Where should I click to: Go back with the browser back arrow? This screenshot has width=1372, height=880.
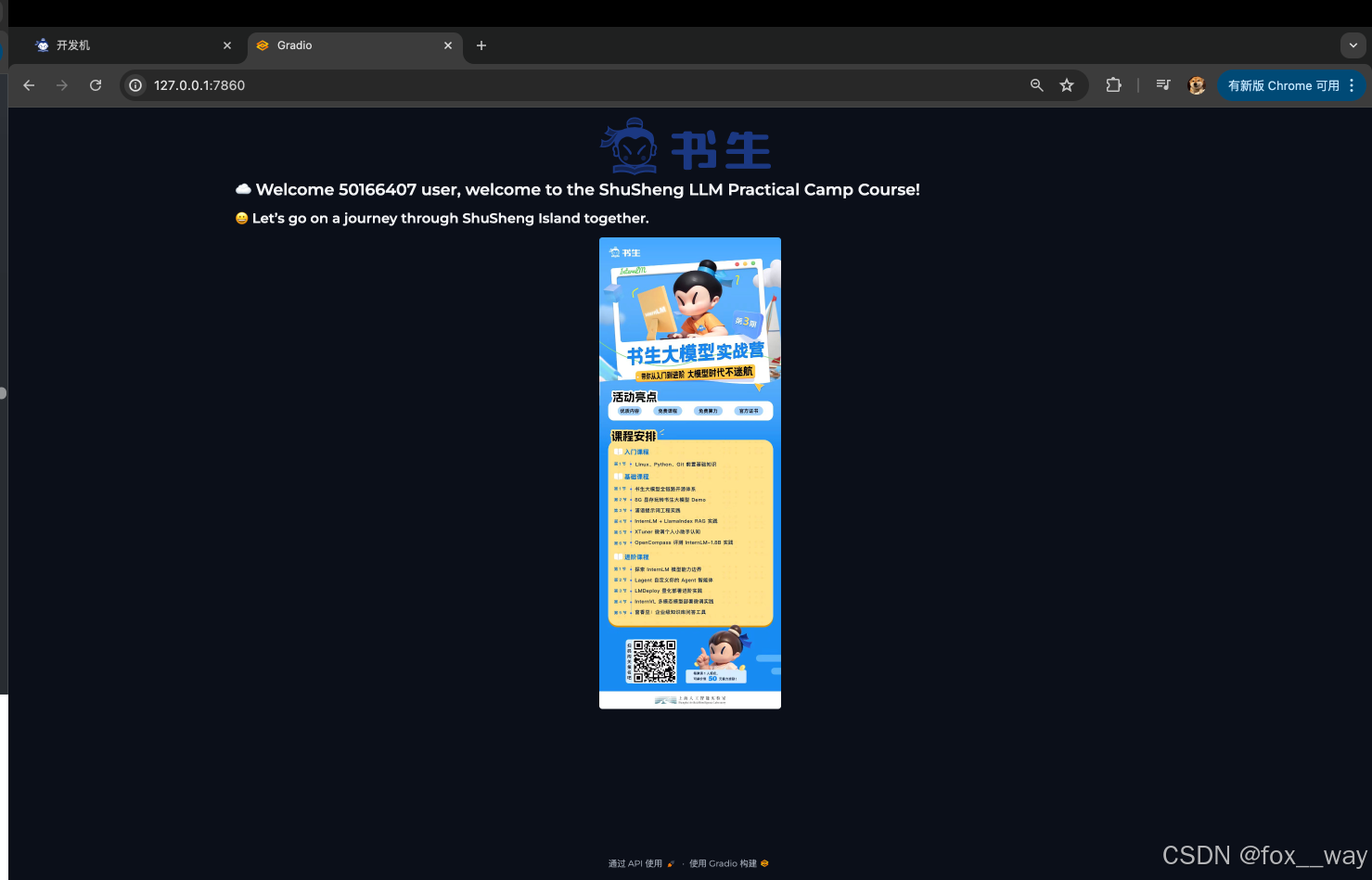click(29, 85)
